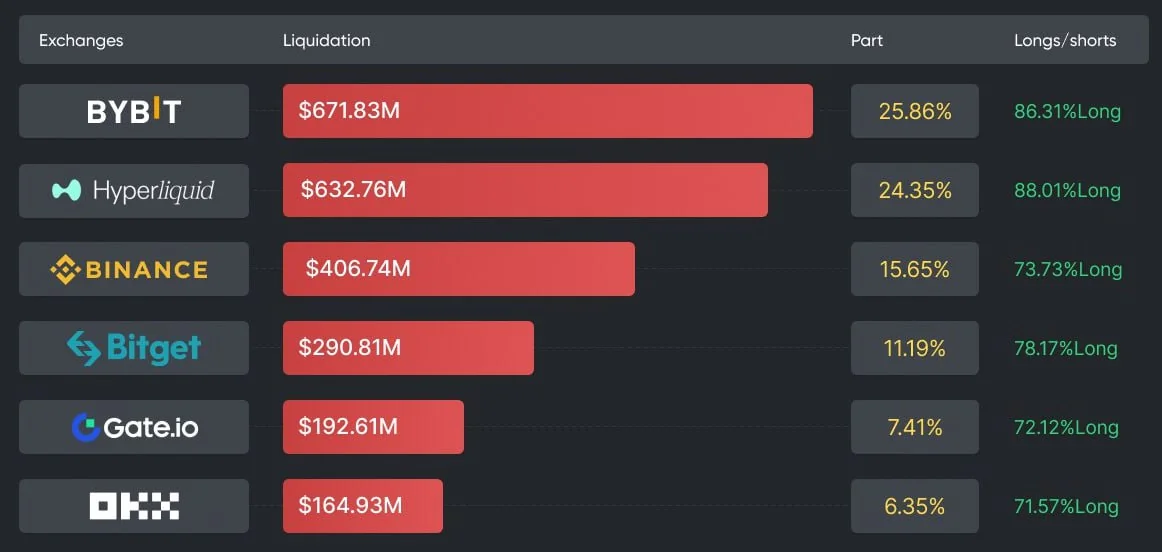This screenshot has width=1162, height=552.
Task: Click the $671.83M liquidation bar
Action: (547, 111)
